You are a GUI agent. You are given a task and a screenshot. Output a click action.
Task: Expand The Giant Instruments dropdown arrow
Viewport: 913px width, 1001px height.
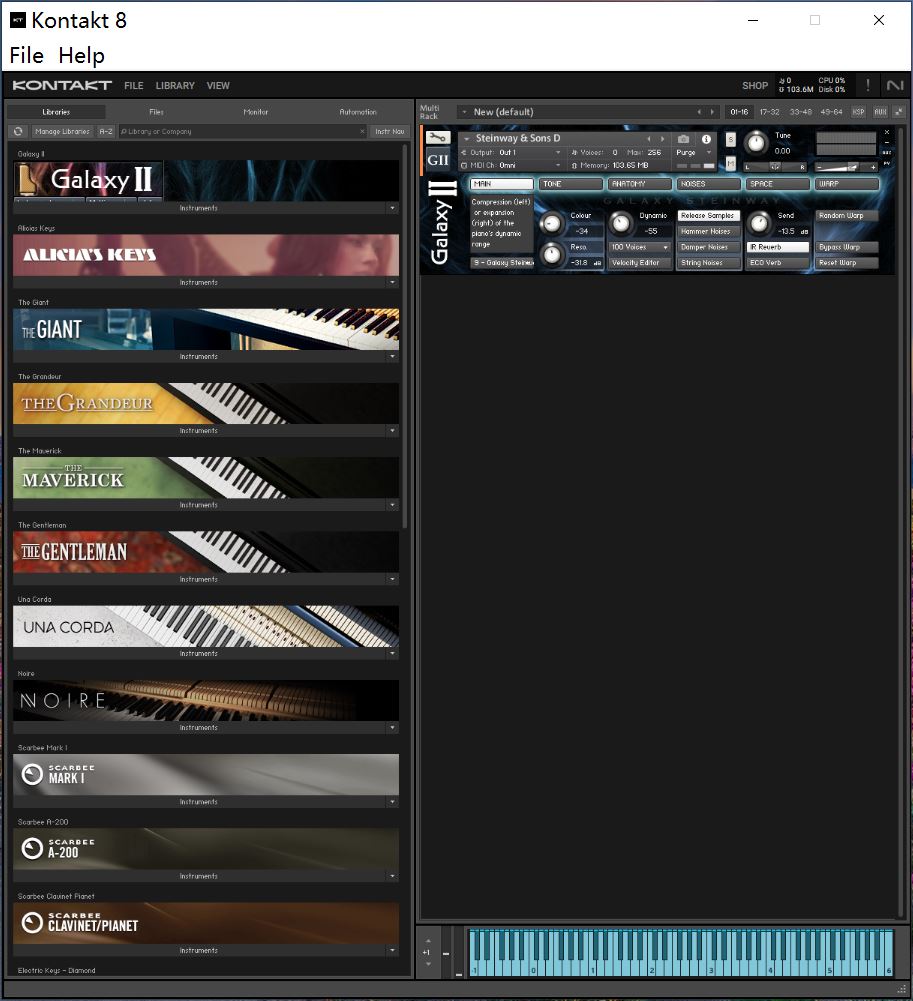click(x=392, y=356)
